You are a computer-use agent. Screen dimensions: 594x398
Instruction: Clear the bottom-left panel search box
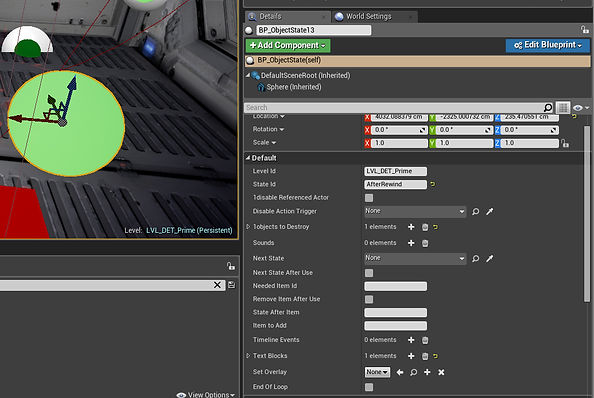click(217, 285)
